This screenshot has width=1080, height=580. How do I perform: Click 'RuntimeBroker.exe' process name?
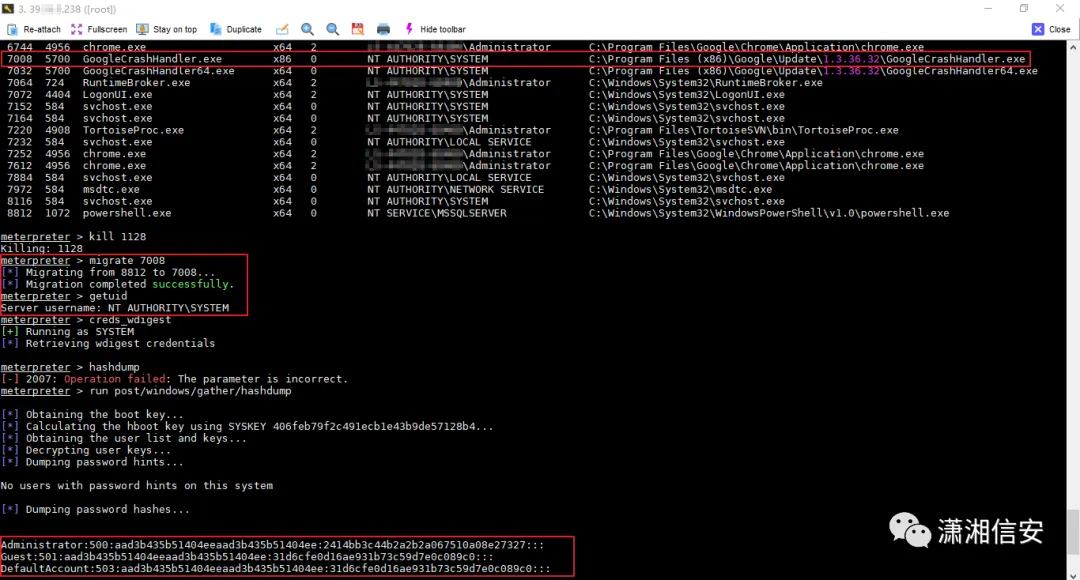click(x=136, y=83)
